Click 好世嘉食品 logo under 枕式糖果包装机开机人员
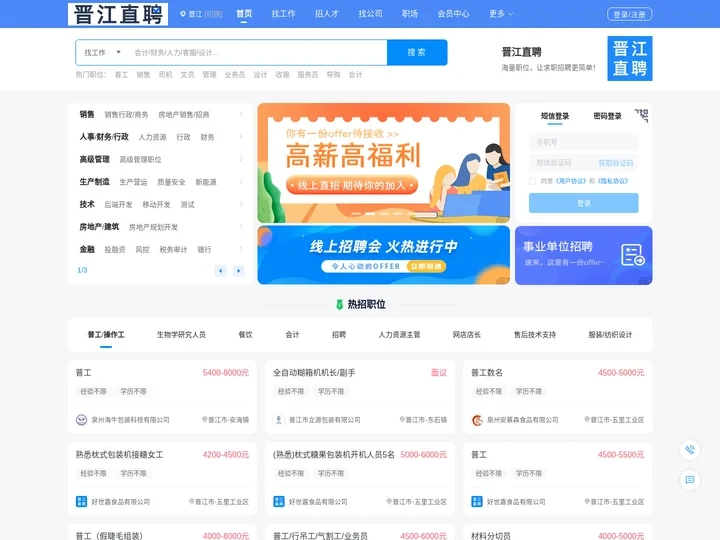 pyautogui.click(x=279, y=501)
